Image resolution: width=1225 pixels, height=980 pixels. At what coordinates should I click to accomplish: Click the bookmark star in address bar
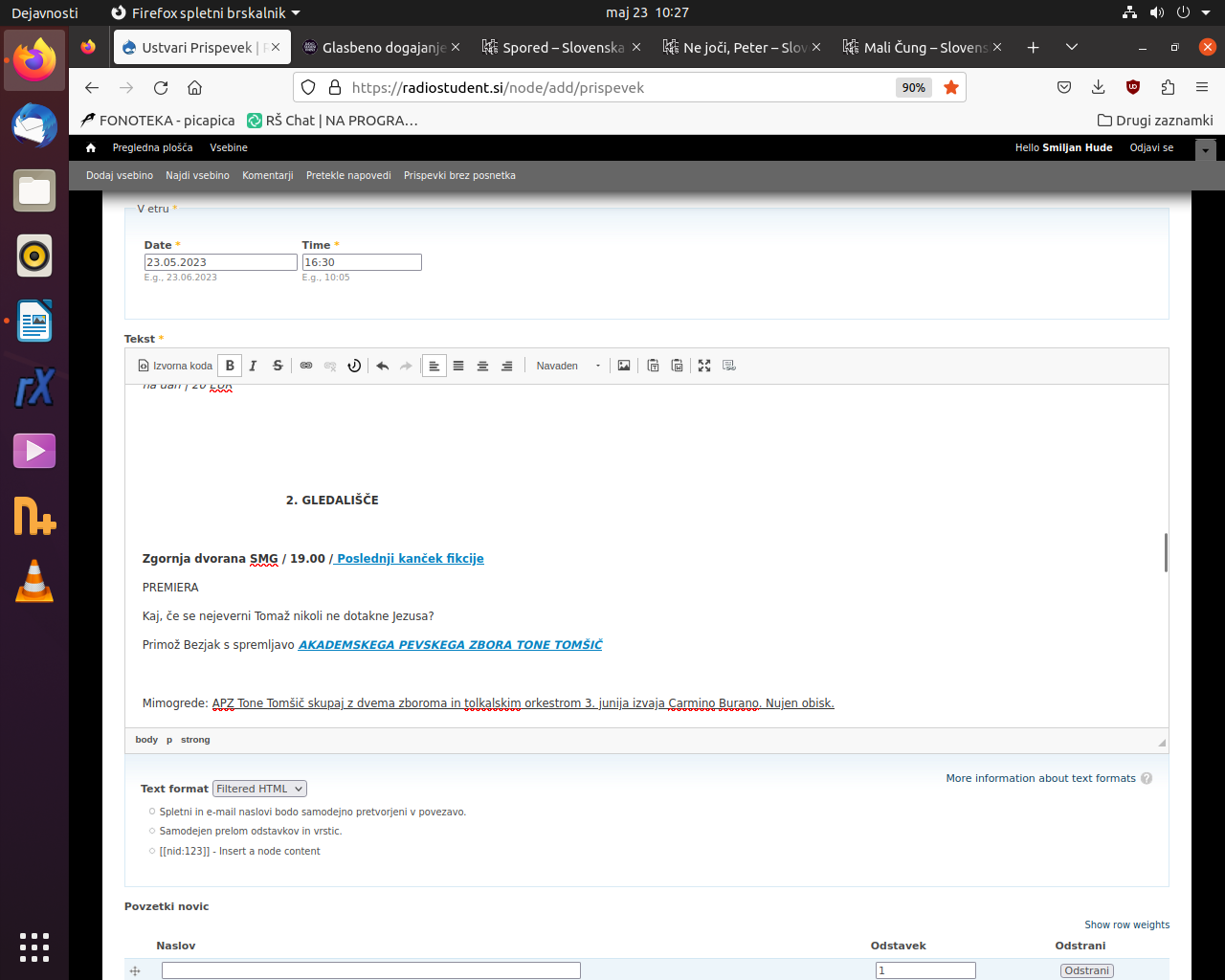951,87
